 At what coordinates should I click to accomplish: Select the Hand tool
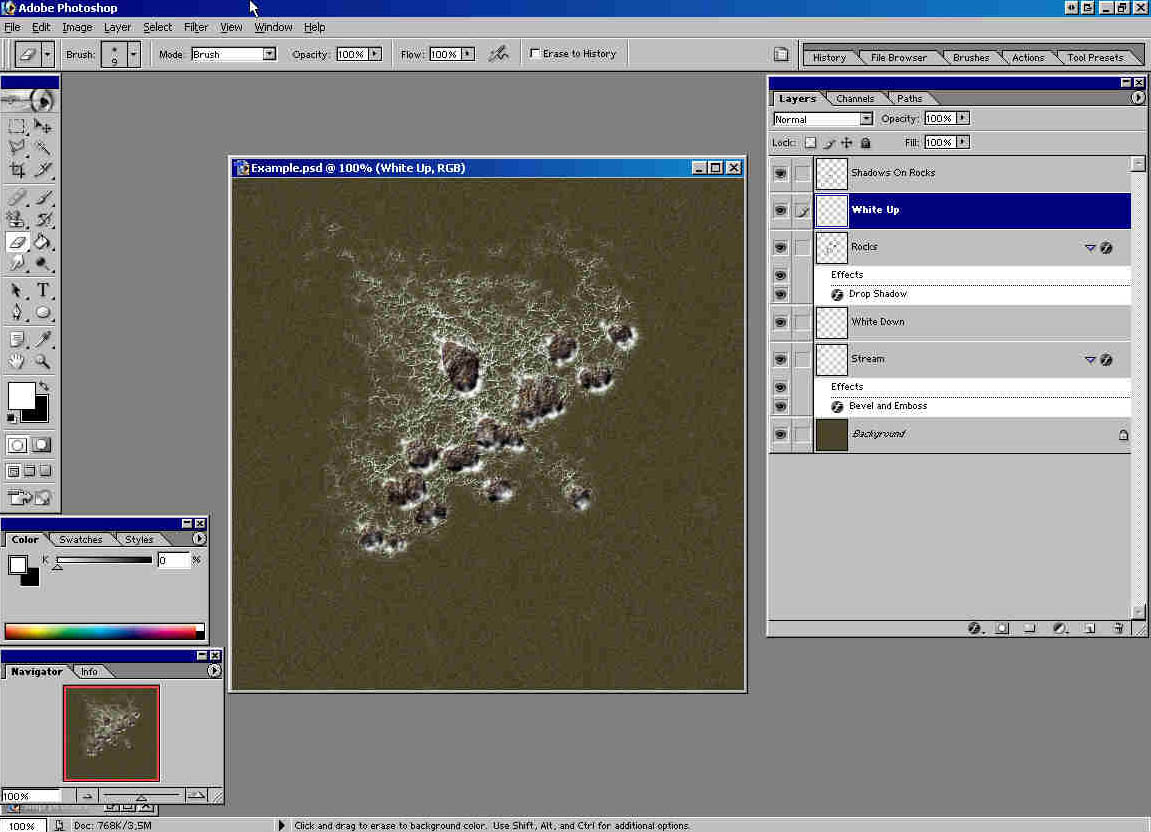click(17, 362)
